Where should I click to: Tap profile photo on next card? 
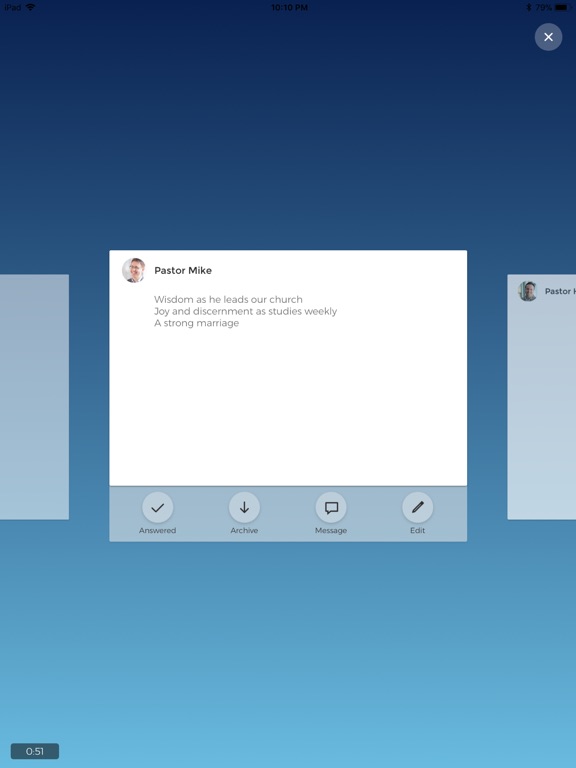tap(528, 291)
